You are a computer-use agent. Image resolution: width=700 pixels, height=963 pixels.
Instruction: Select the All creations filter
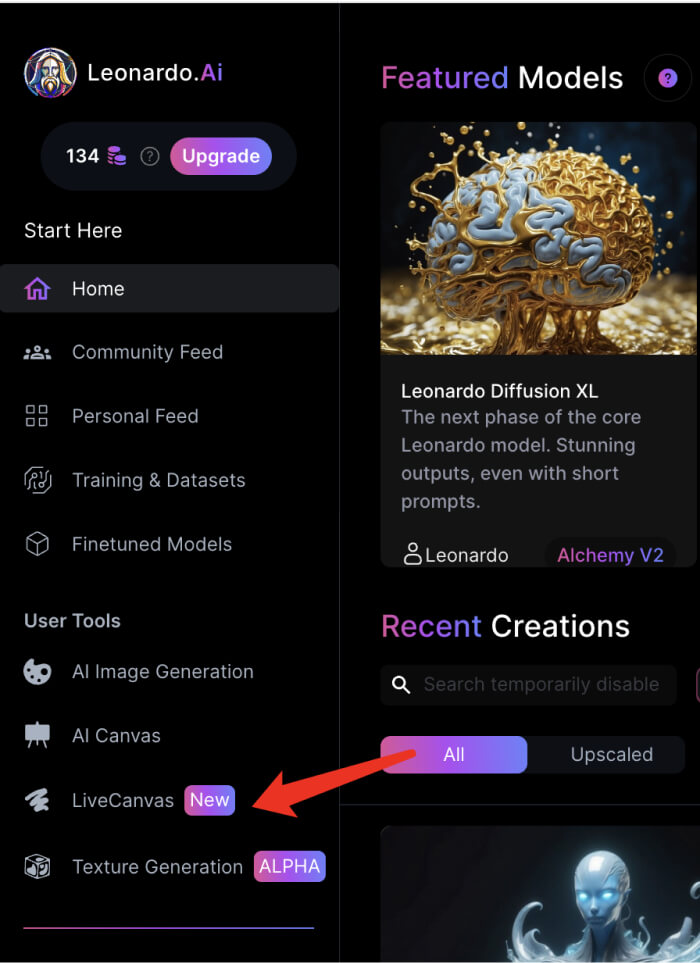(454, 755)
